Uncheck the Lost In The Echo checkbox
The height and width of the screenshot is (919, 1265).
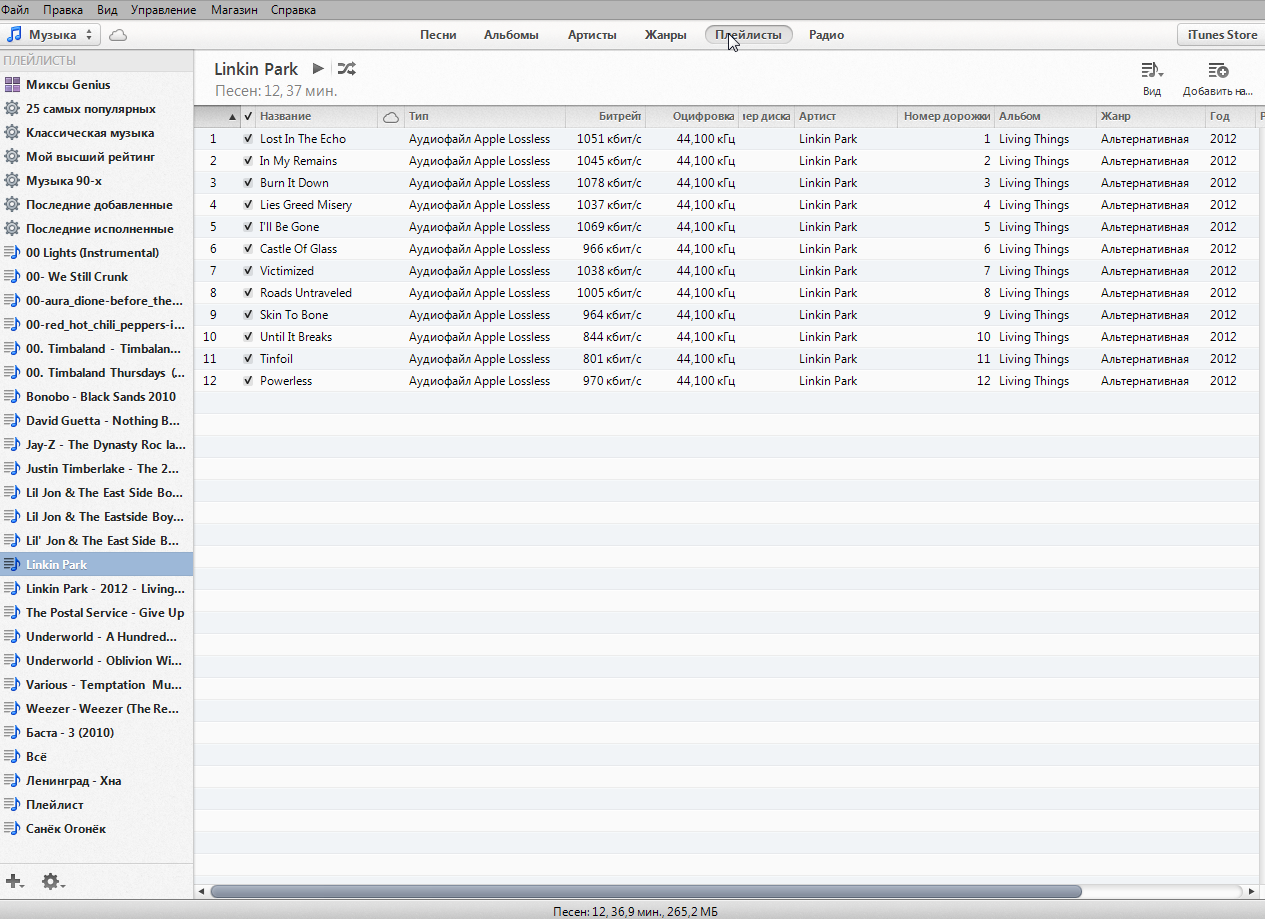pos(248,139)
